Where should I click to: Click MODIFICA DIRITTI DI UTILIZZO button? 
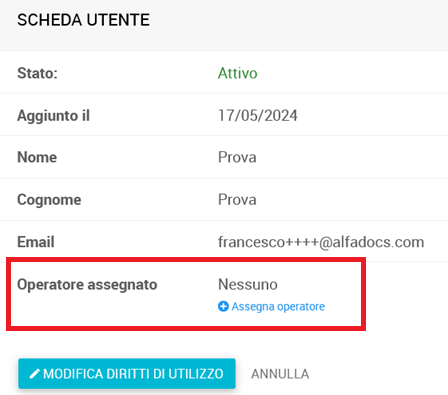click(x=127, y=374)
